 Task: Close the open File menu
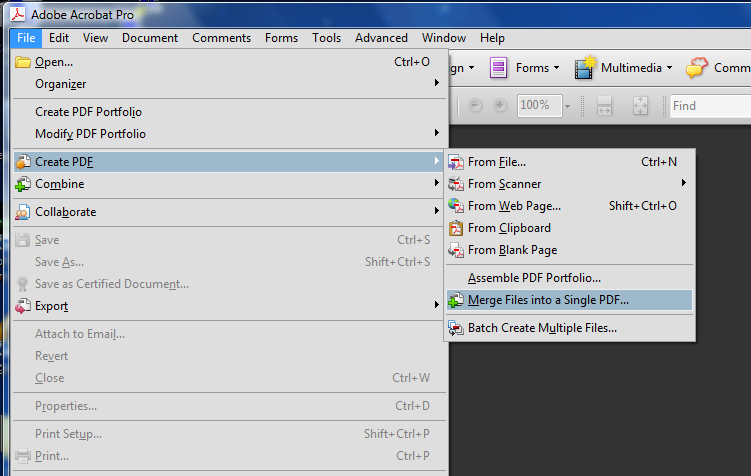(26, 38)
